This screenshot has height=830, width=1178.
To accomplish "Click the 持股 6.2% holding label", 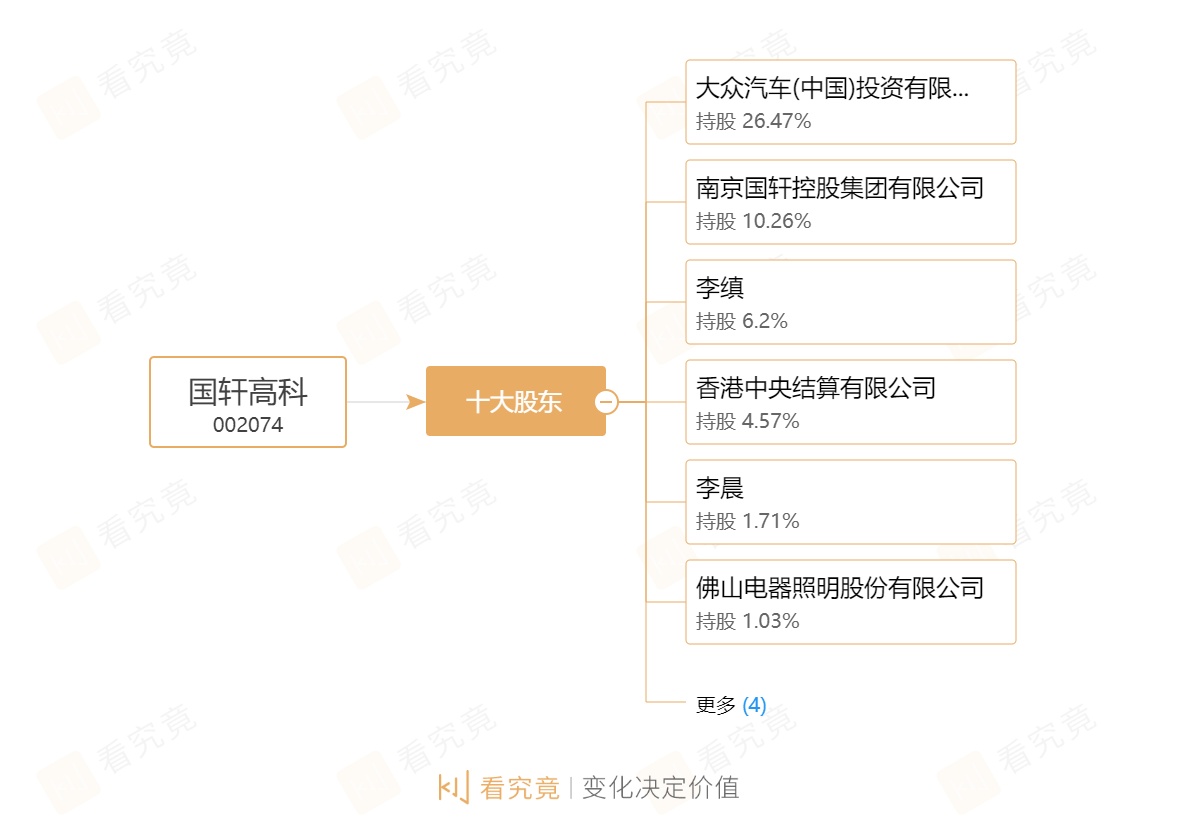I will (x=742, y=322).
